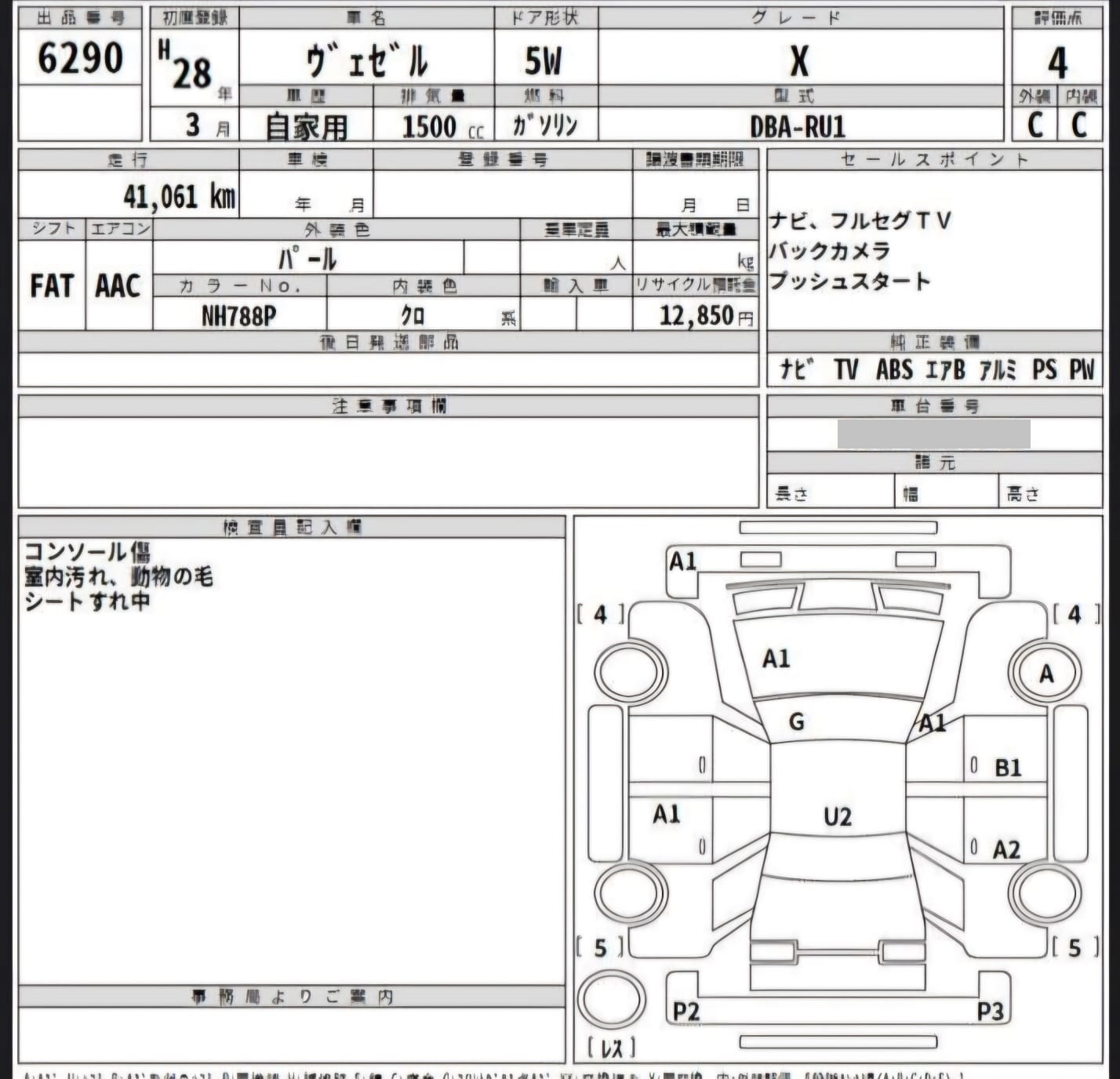Click P3 mark on rear bumper
The width and height of the screenshot is (1120, 1079).
pyautogui.click(x=990, y=1012)
